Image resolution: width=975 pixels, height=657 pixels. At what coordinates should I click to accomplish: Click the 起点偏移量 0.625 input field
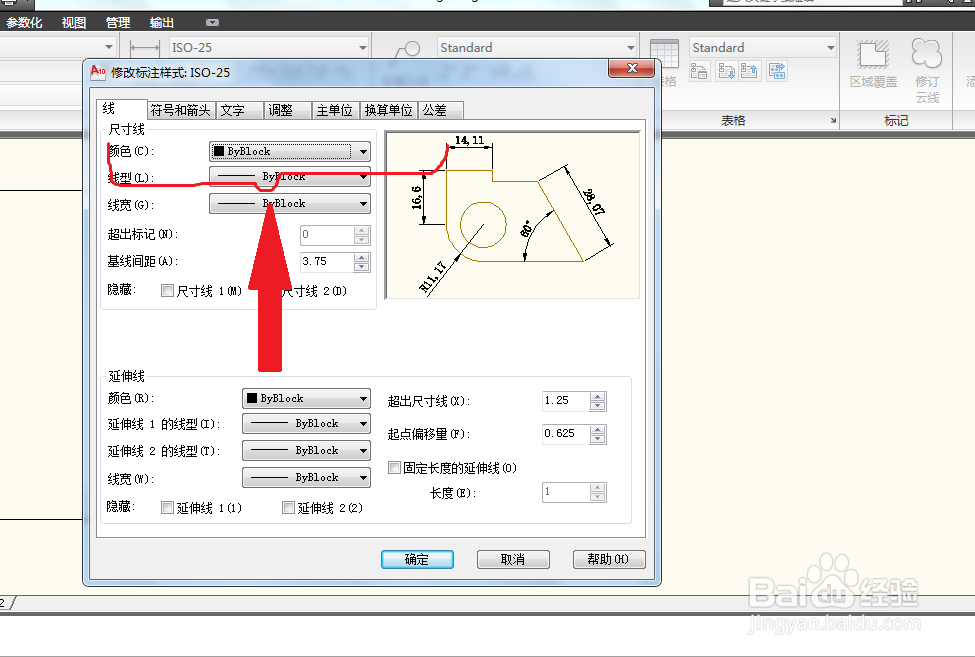click(565, 434)
